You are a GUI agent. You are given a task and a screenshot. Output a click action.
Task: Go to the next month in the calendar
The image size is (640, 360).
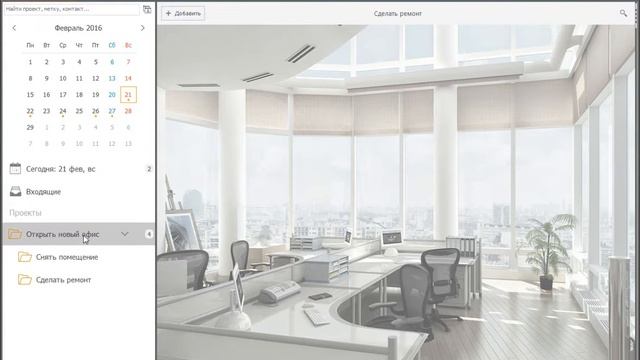coord(142,28)
